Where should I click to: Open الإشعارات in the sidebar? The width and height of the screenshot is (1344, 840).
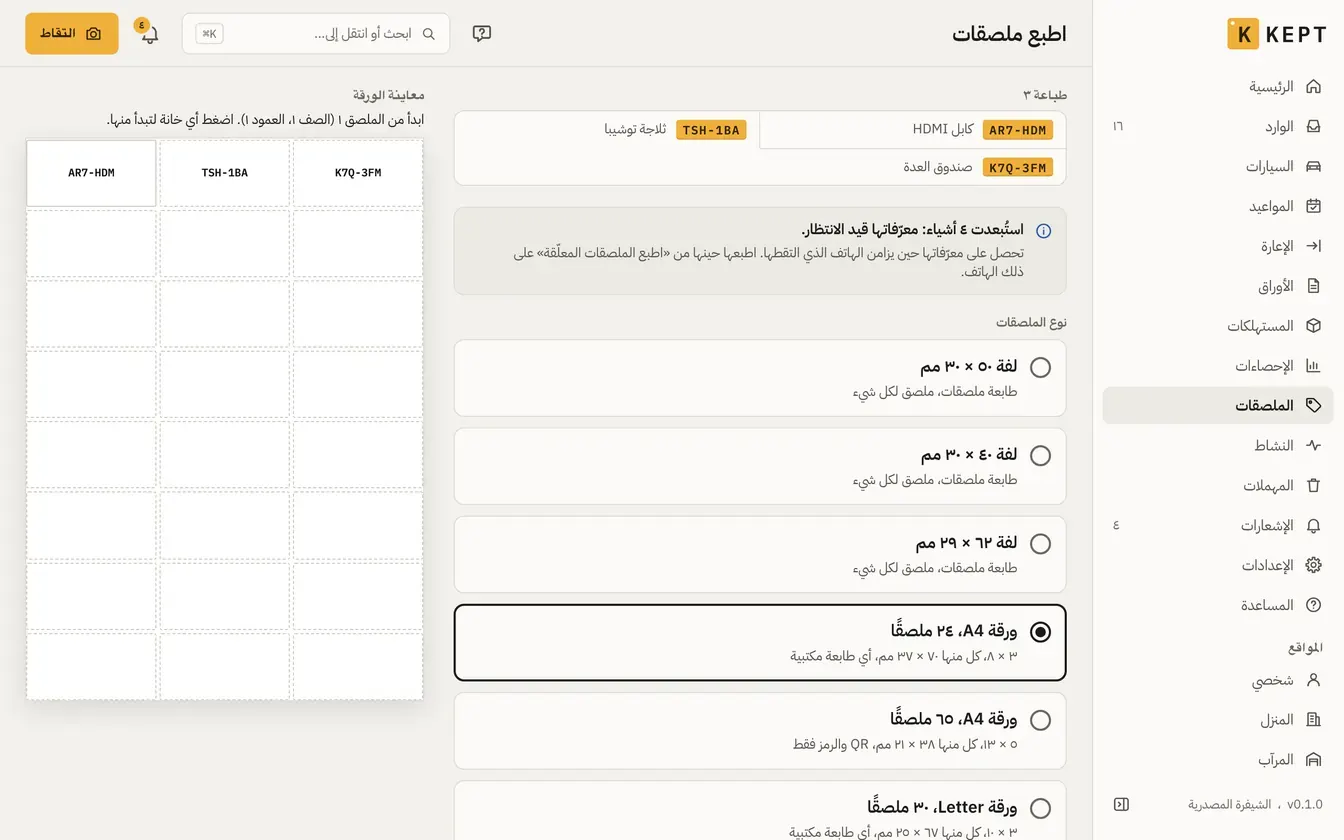pyautogui.click(x=1218, y=525)
